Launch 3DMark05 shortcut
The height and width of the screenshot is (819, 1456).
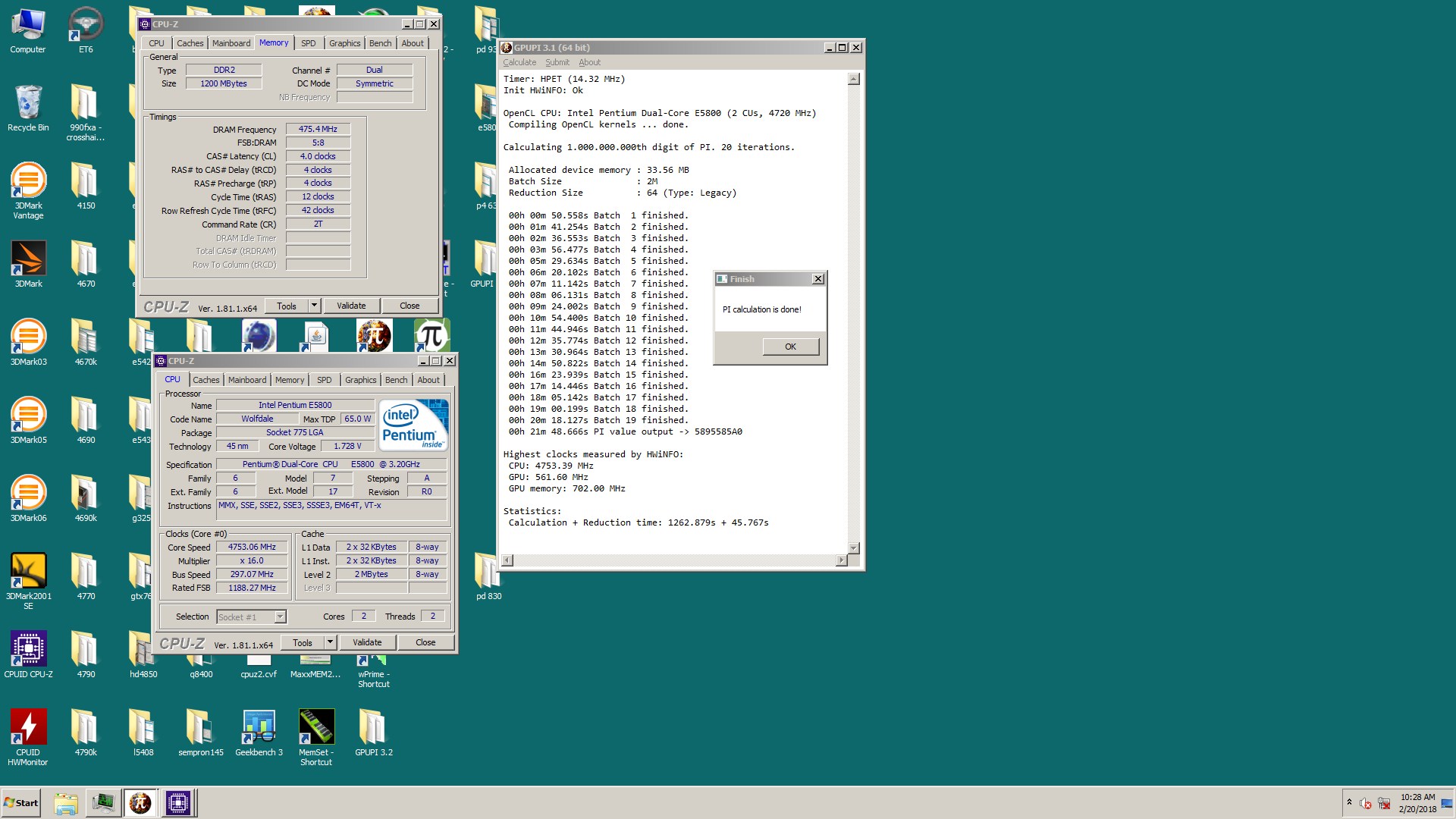(x=28, y=420)
